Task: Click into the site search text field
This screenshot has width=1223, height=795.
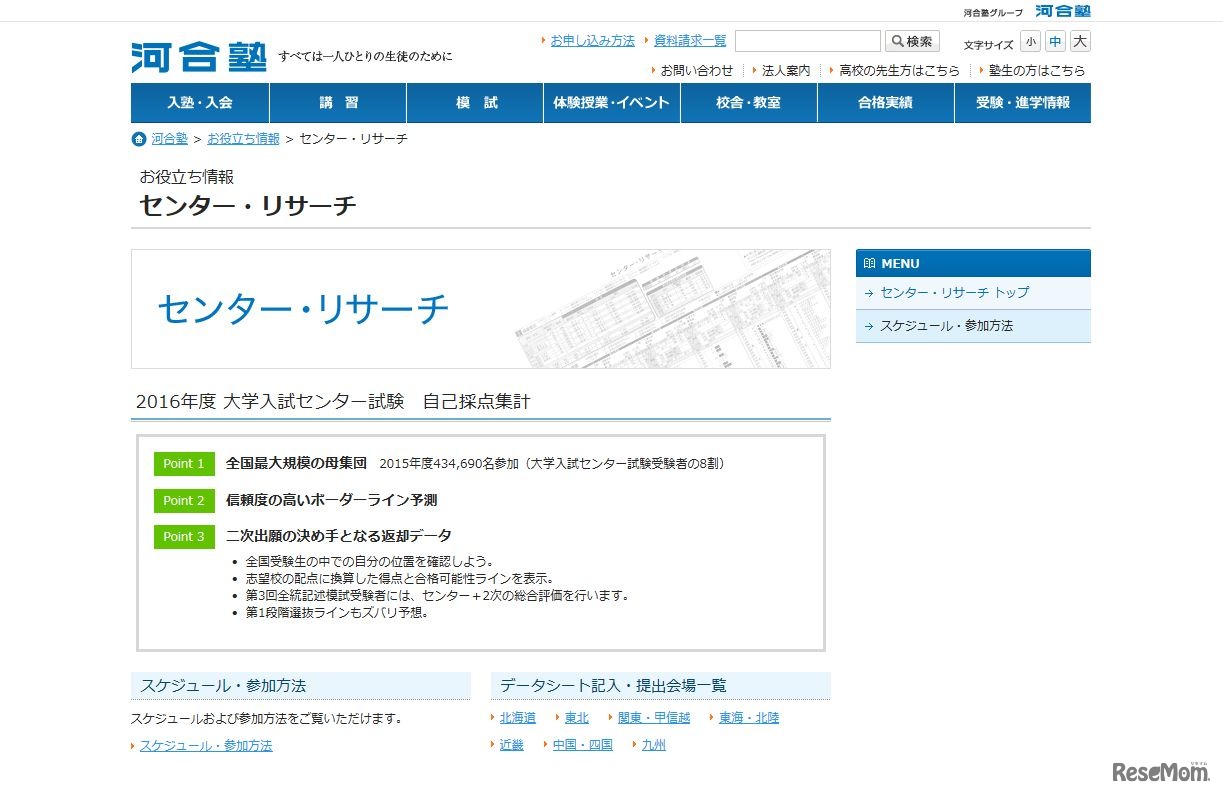Action: tap(807, 42)
